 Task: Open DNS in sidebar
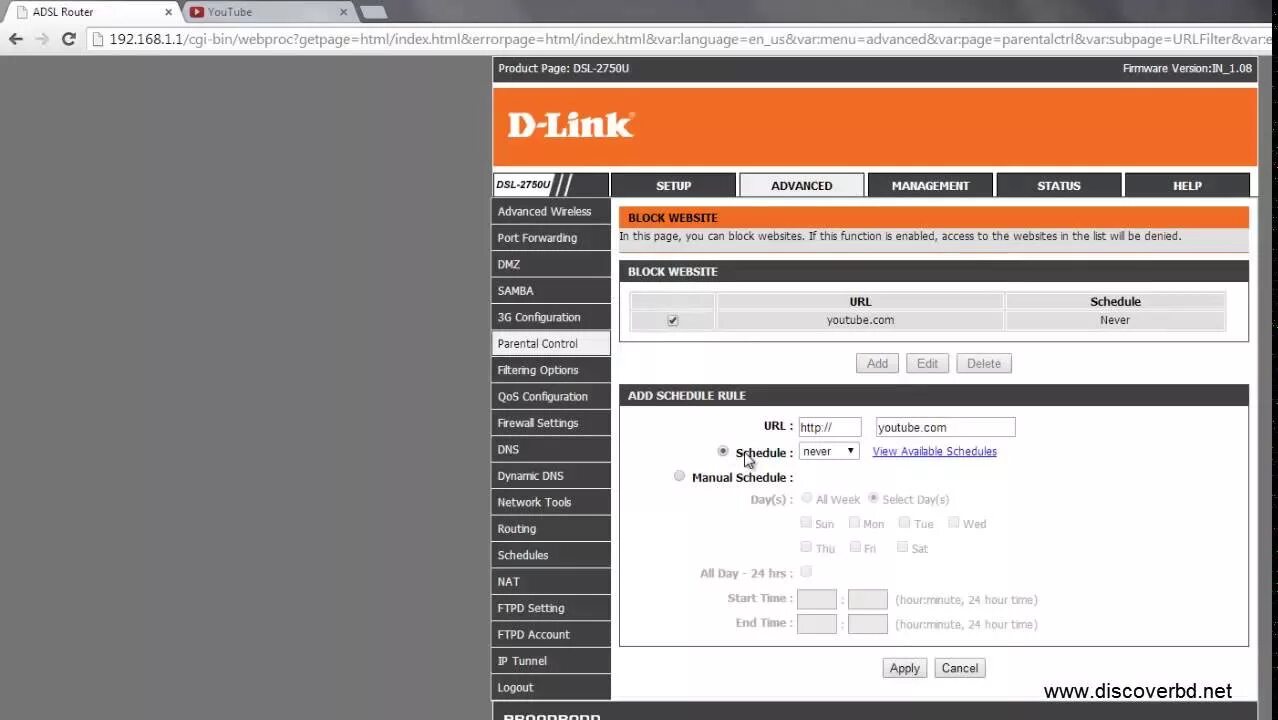pyautogui.click(x=551, y=449)
